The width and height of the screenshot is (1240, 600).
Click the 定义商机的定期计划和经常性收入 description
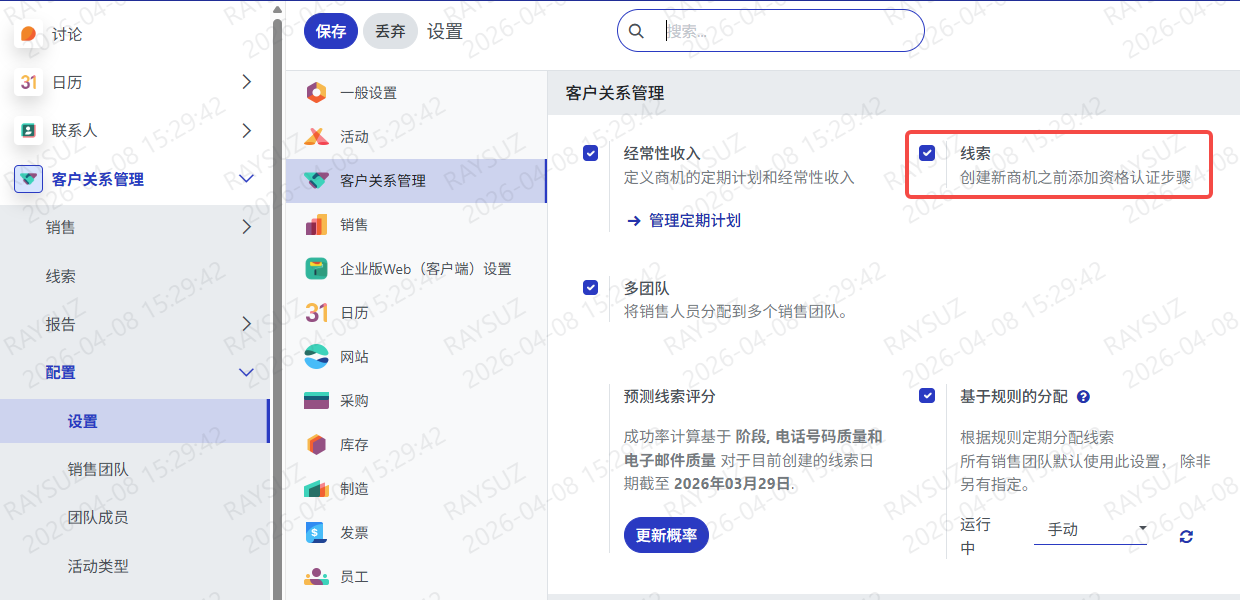tap(739, 177)
